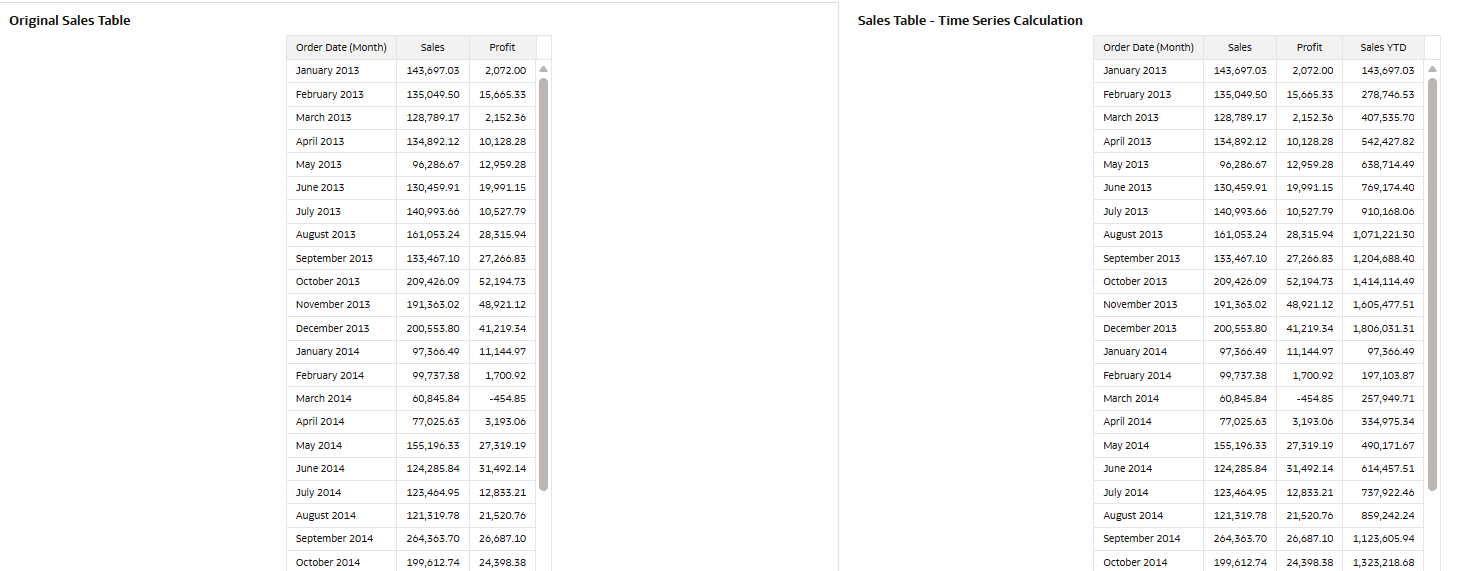Click the Time Series table vertical scrollbar thumb
Viewport: 1472px width, 571px height.
[1432, 284]
